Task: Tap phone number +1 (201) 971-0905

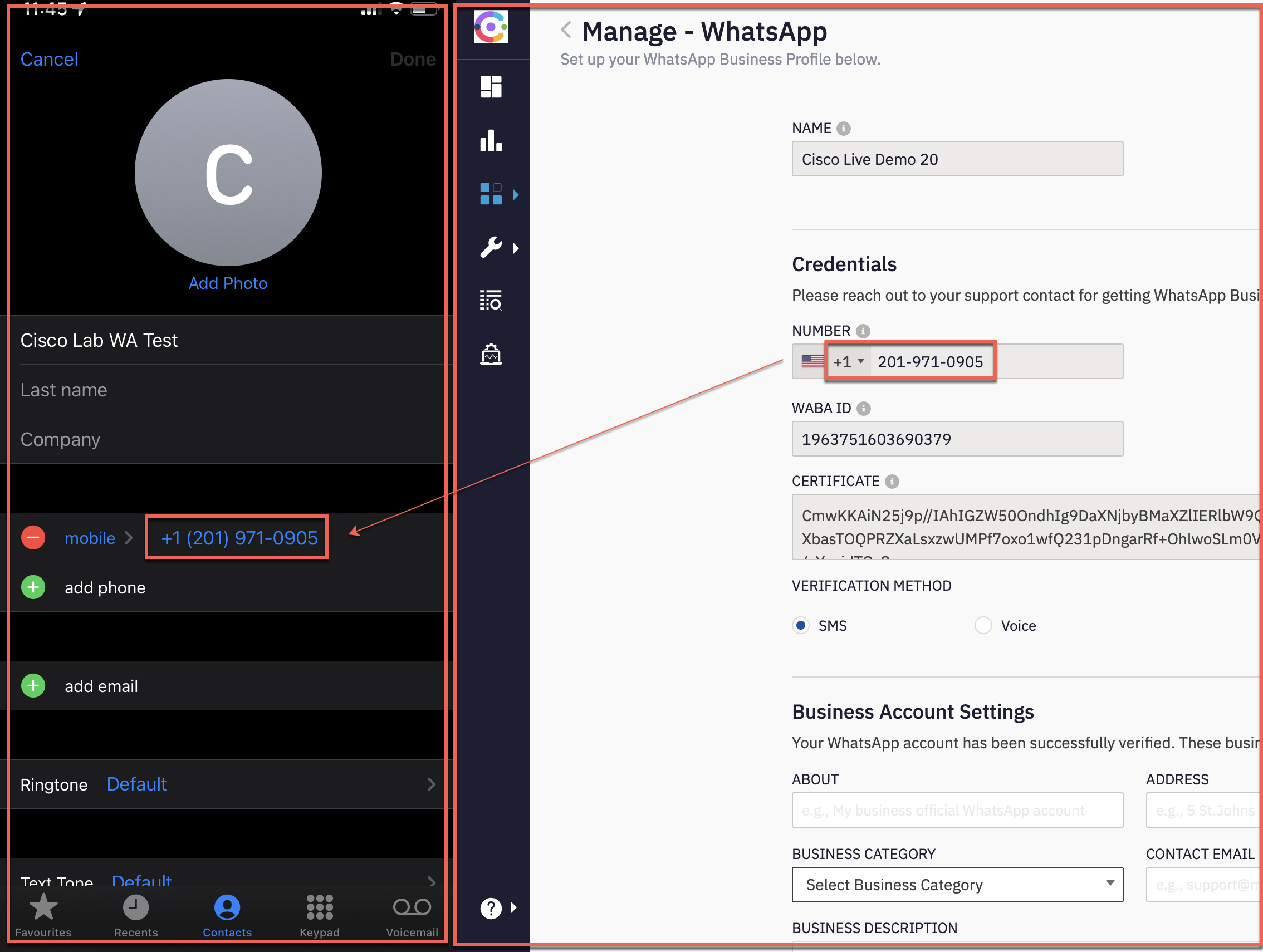Action: 239,538
